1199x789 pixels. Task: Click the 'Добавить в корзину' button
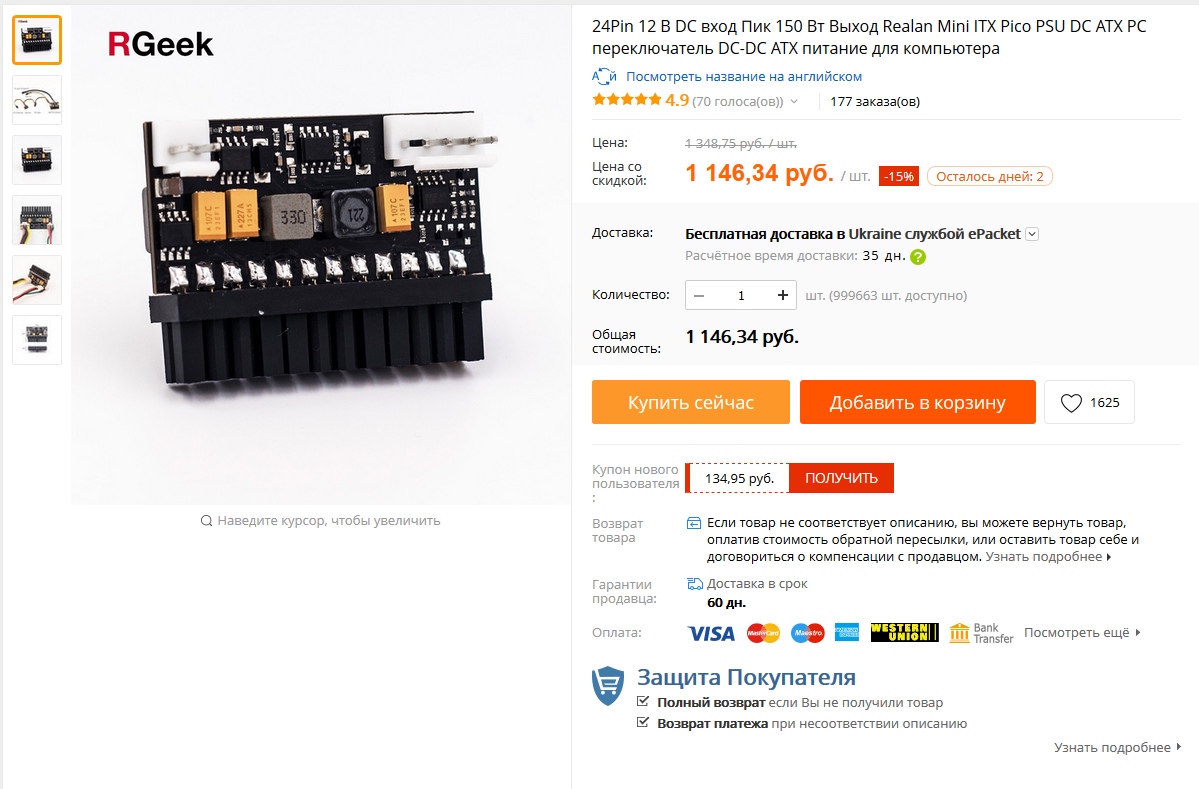pos(918,402)
